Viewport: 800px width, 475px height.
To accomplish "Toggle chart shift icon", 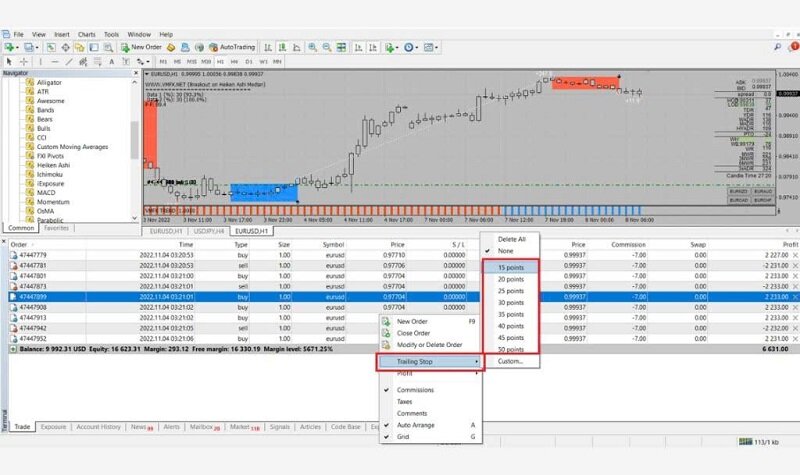I will coord(373,47).
